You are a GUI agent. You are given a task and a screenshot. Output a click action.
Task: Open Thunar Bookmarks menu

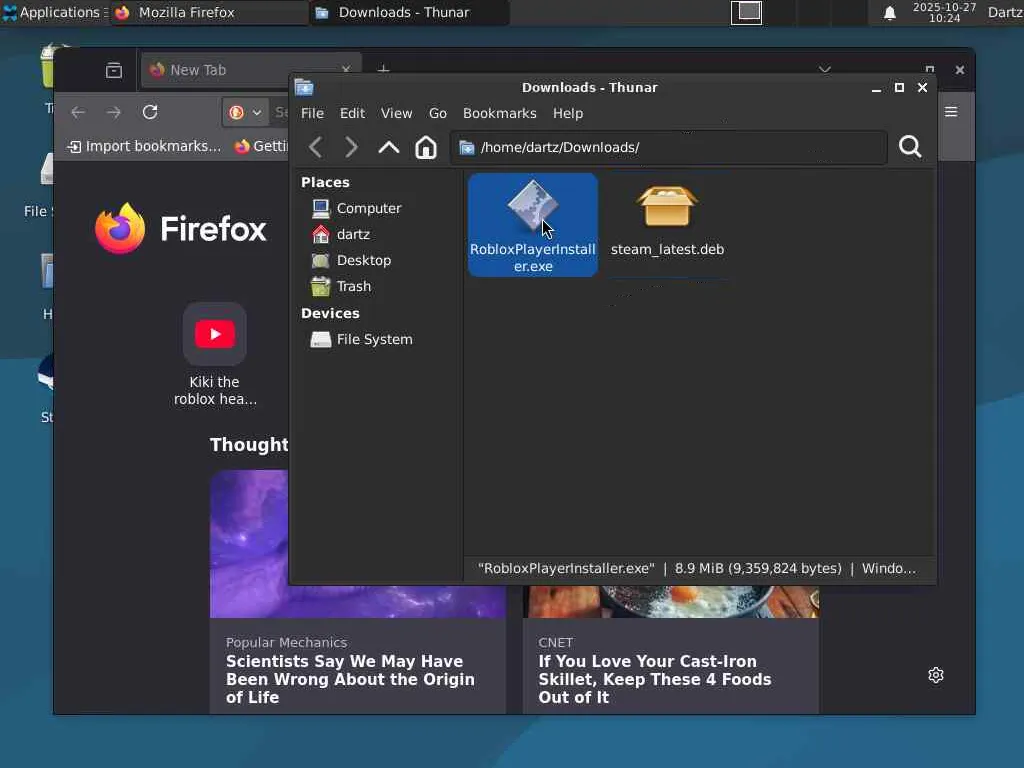500,114
